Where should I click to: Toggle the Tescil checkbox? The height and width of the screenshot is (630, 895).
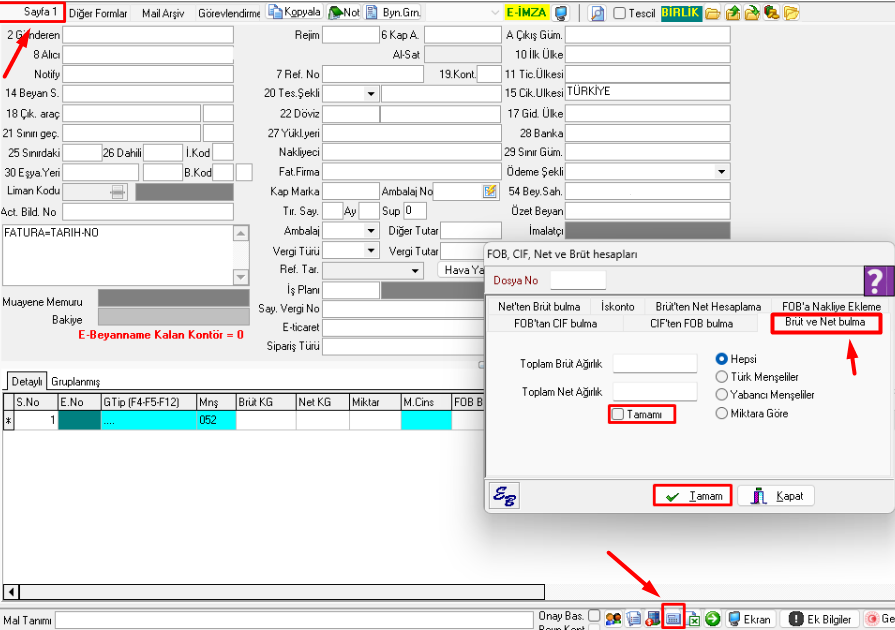(620, 13)
